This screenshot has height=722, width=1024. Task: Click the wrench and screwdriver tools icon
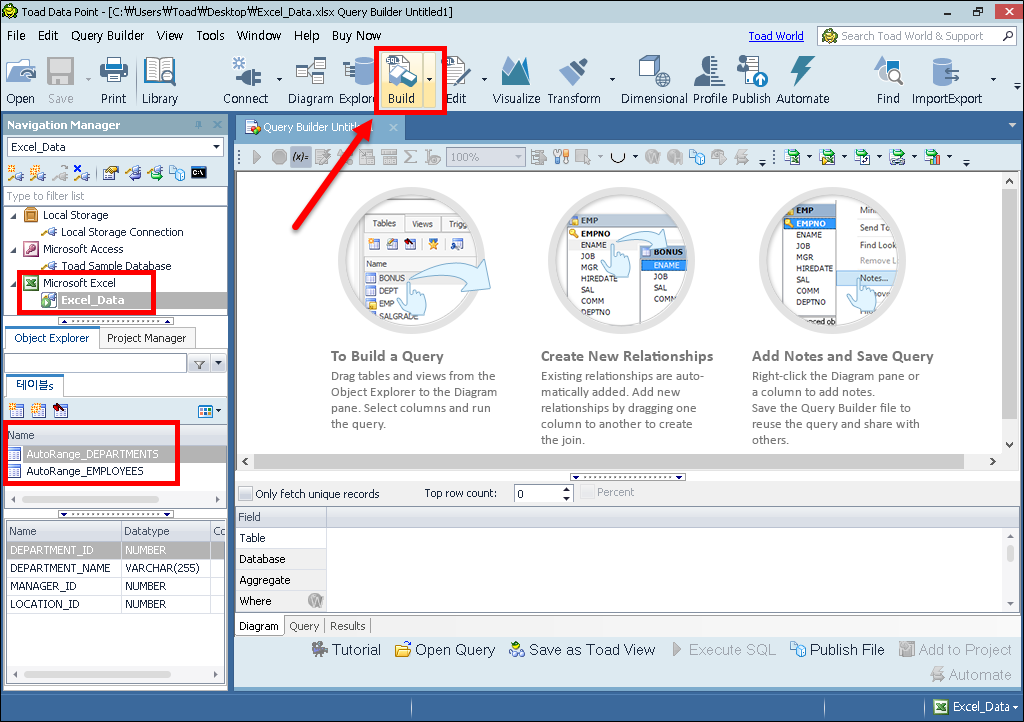561,157
